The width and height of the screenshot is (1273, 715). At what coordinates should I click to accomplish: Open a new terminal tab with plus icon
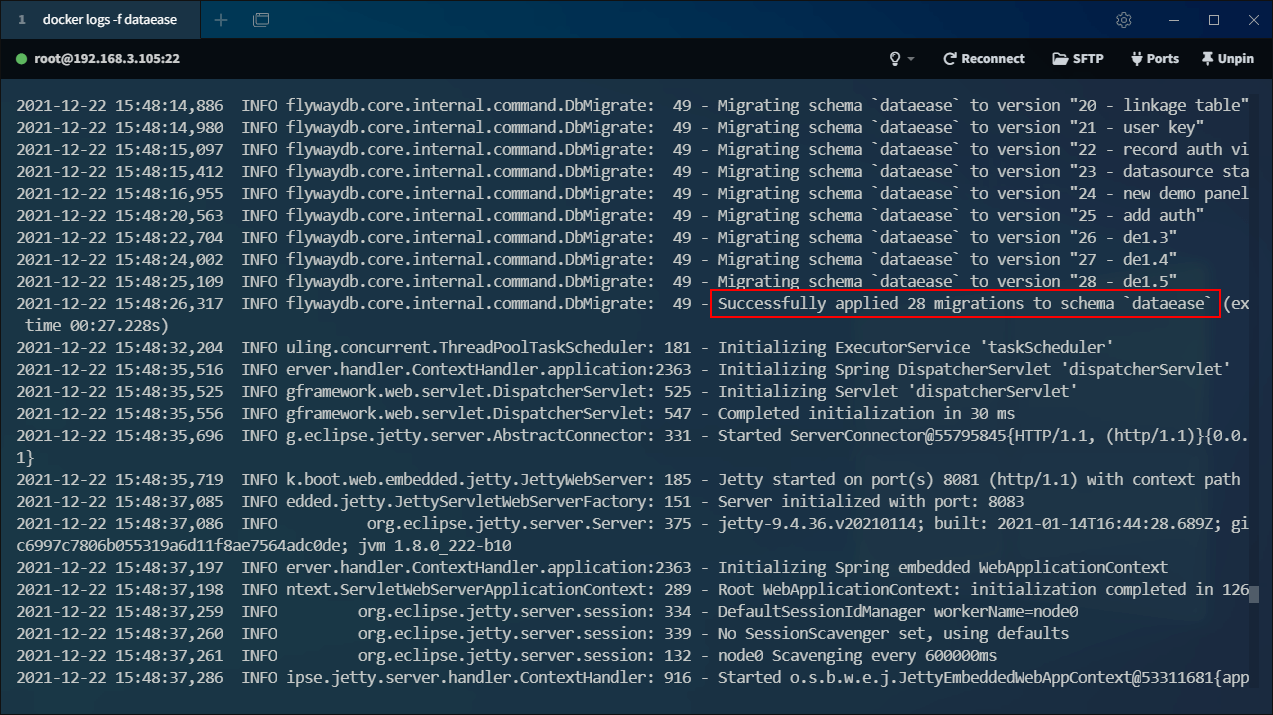(x=221, y=20)
